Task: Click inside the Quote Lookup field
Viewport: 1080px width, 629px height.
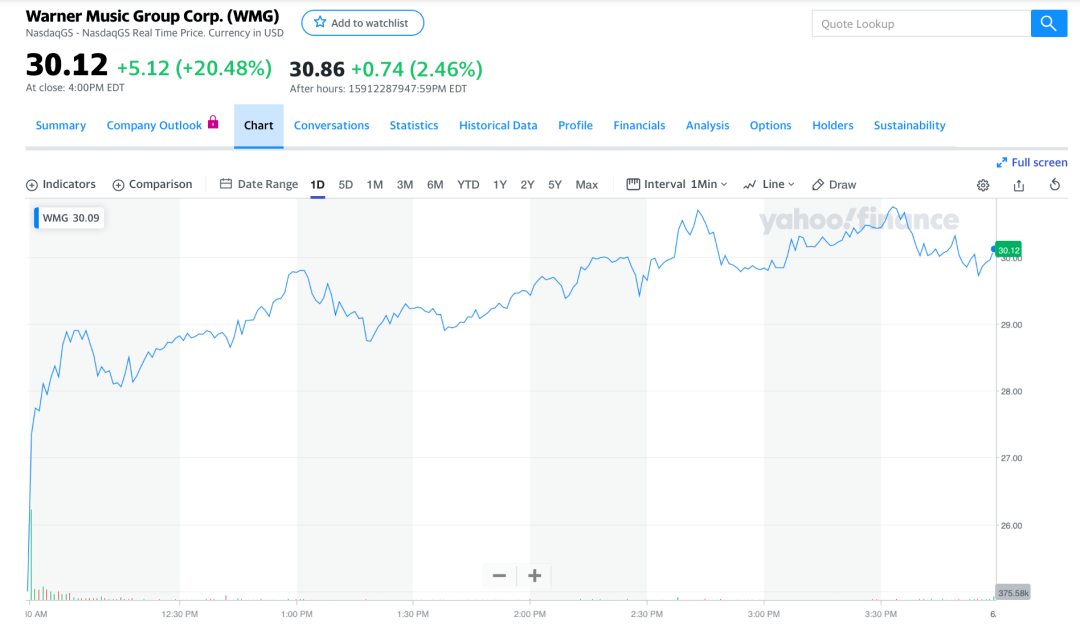Action: click(921, 23)
